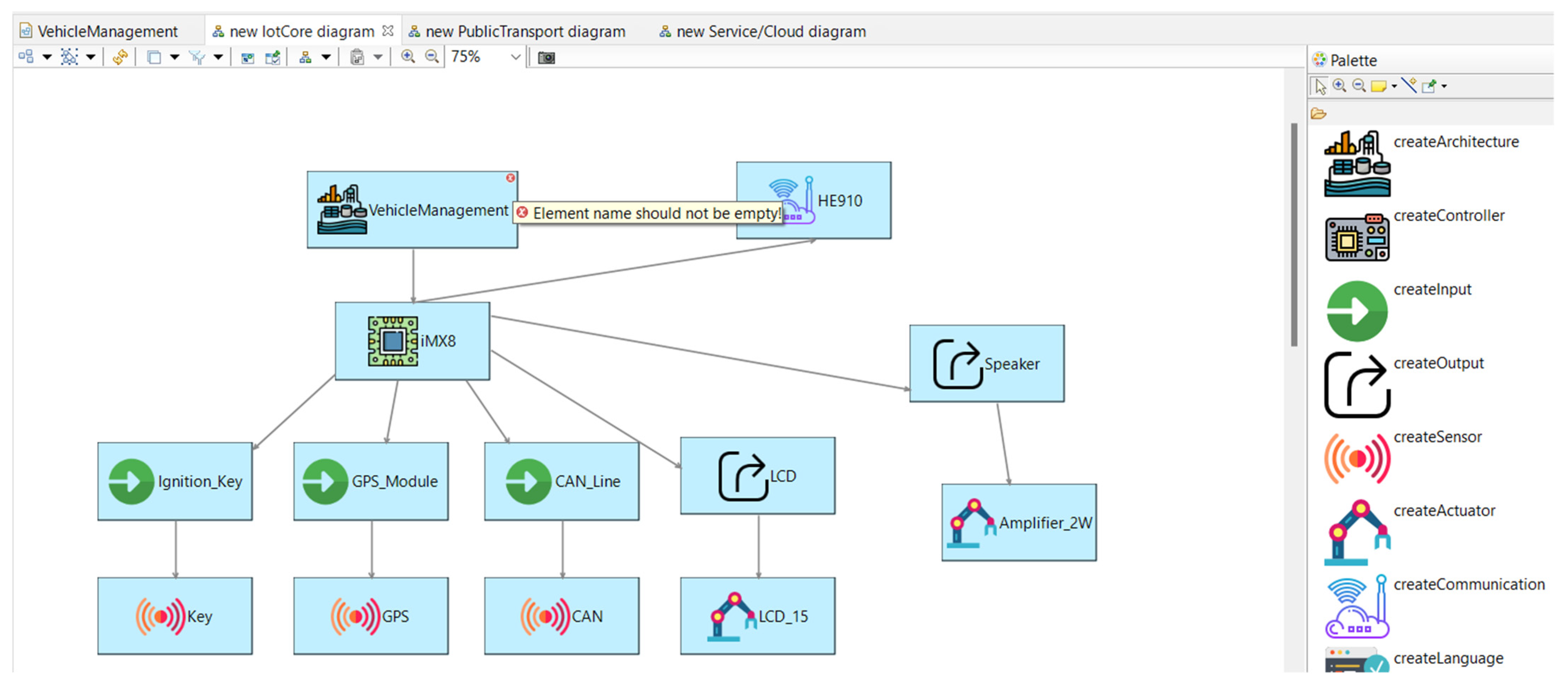Select the sticky note tool in palette
Viewport: 1568px width, 681px height.
pos(1378,86)
